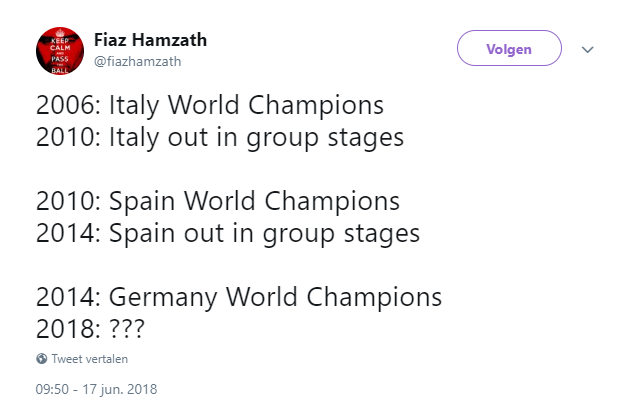Click the '2010: Italy out in group stages' line
The image size is (624, 402).
coord(220,137)
